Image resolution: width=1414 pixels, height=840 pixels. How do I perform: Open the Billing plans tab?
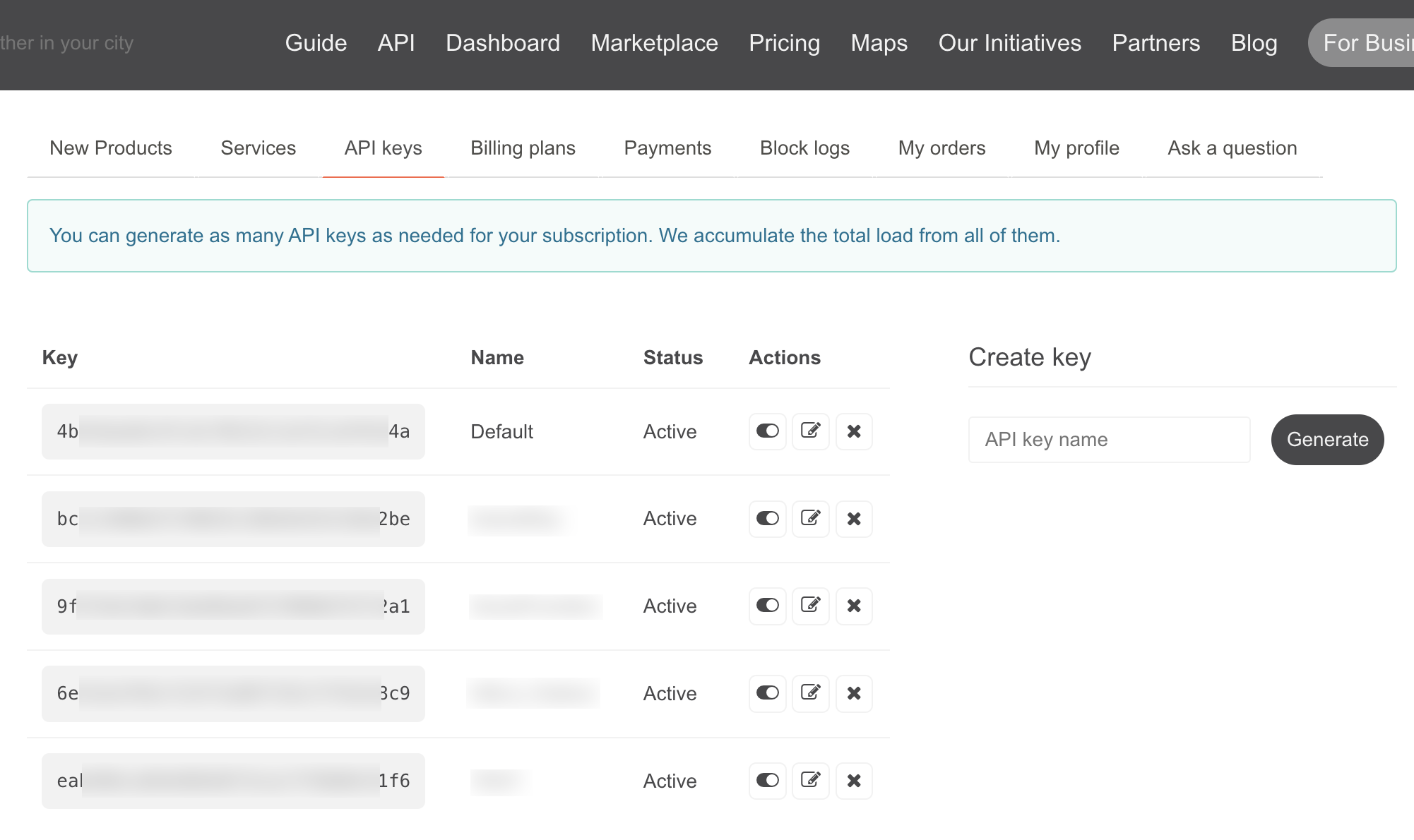tap(523, 148)
